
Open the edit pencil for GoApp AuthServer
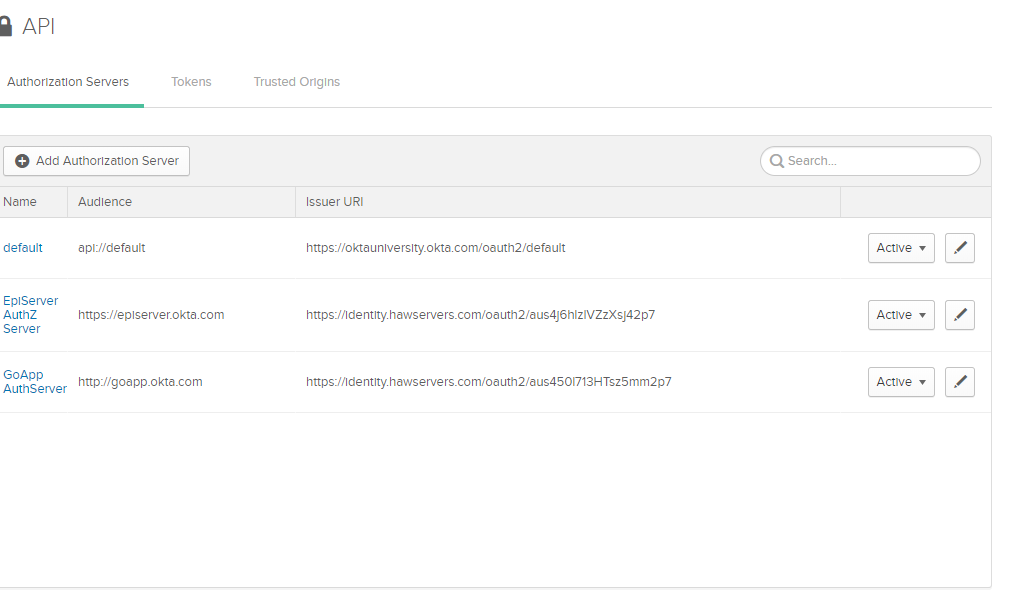[x=959, y=382]
